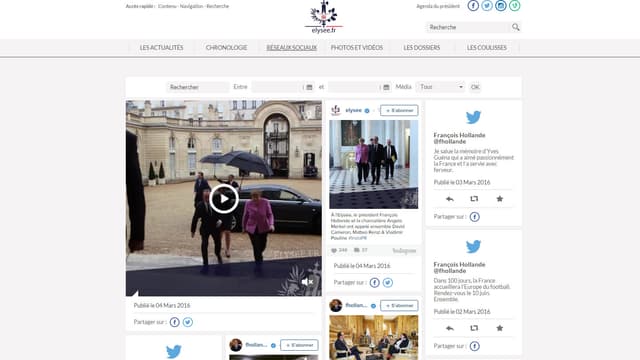Open the fhollande office meeting photo
The image size is (640, 360).
coord(374,338)
